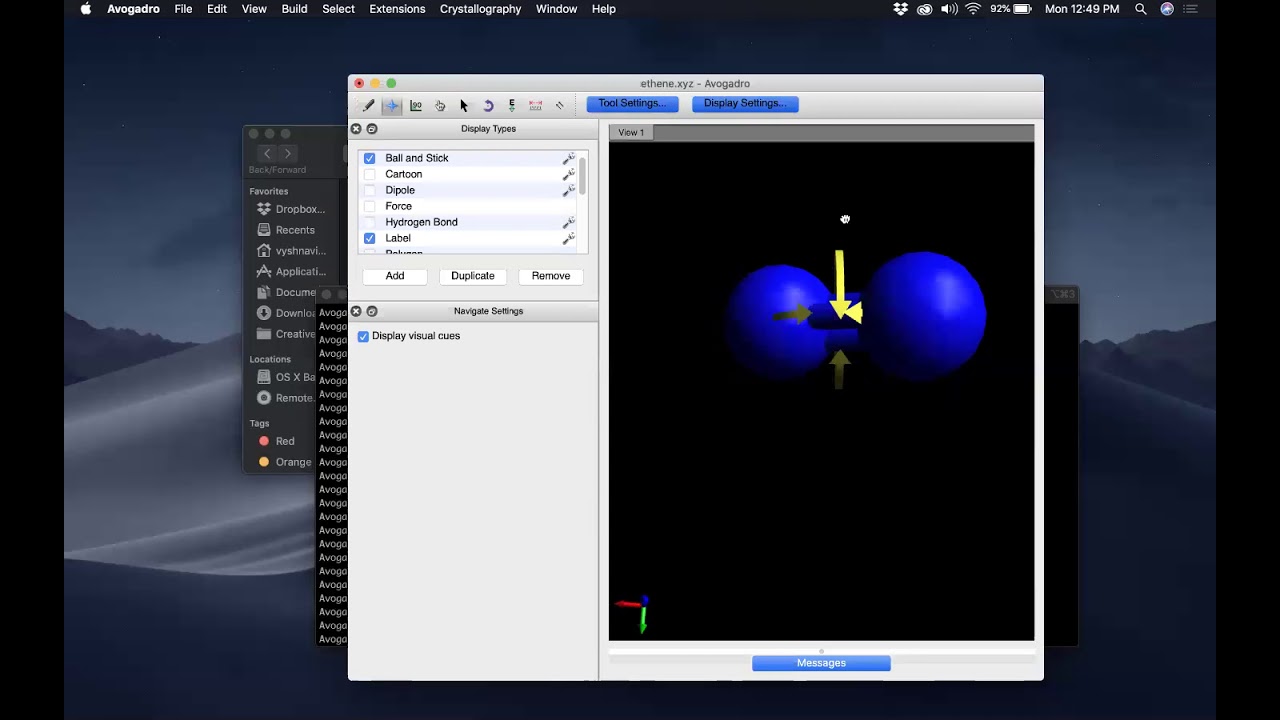Open the Avogadro application menu
Image resolution: width=1280 pixels, height=720 pixels.
(x=133, y=9)
